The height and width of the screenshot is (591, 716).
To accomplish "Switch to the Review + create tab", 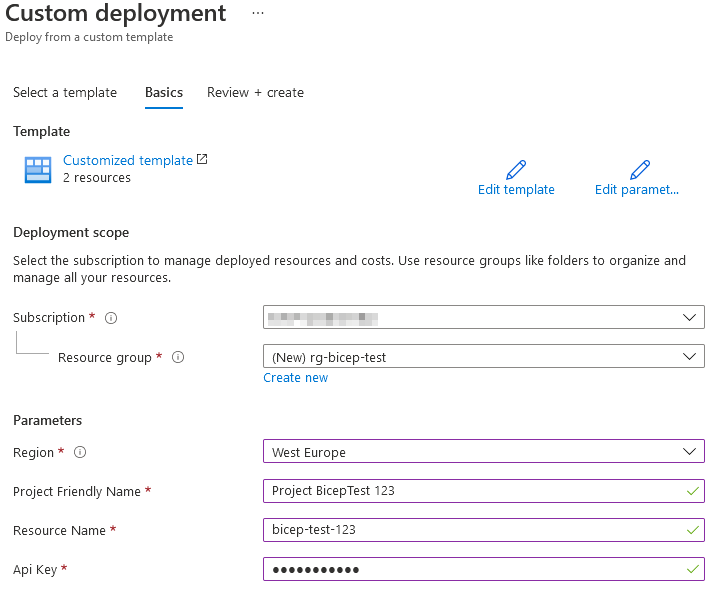I will [x=255, y=92].
